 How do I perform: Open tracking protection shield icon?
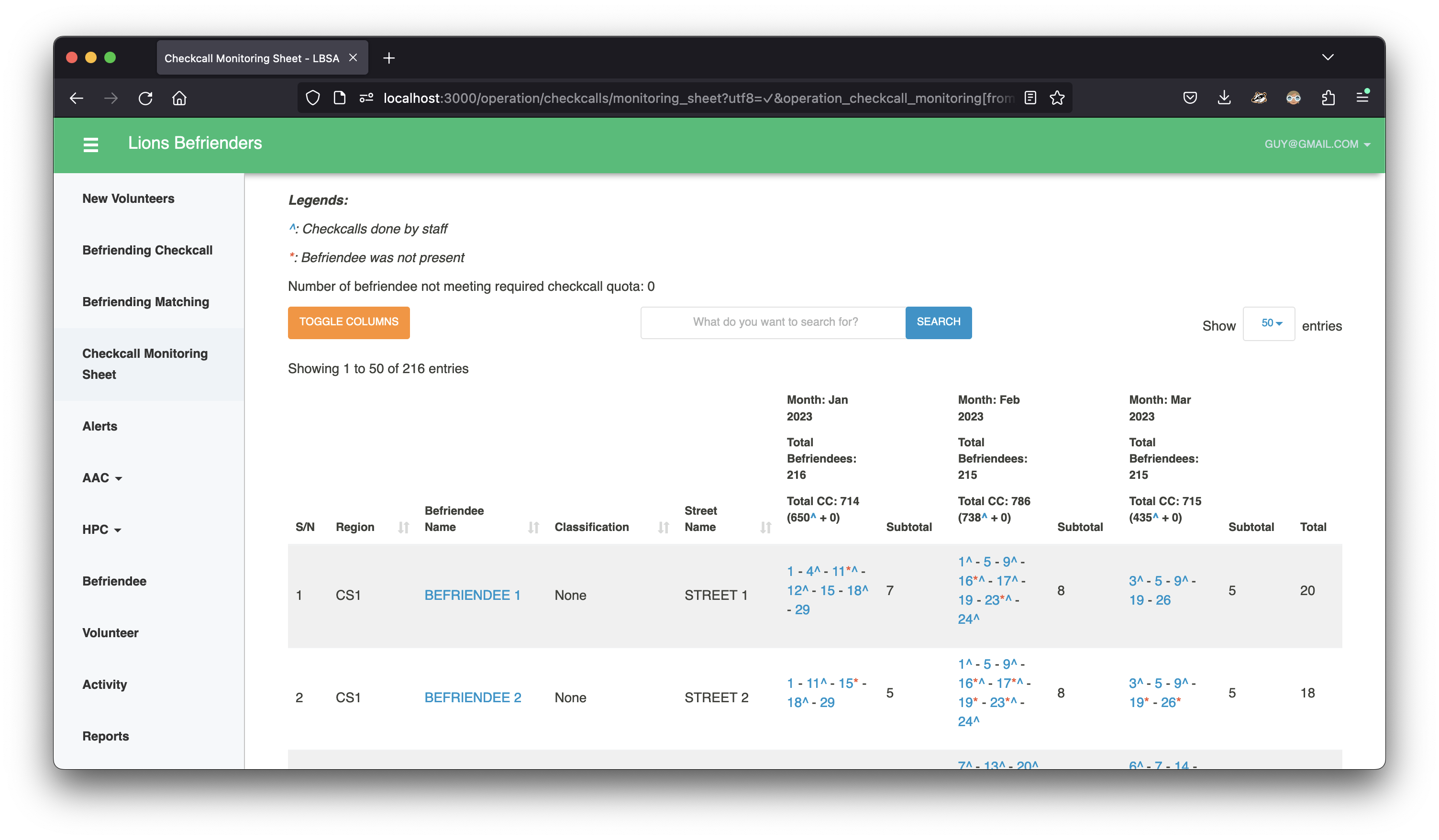[x=313, y=98]
